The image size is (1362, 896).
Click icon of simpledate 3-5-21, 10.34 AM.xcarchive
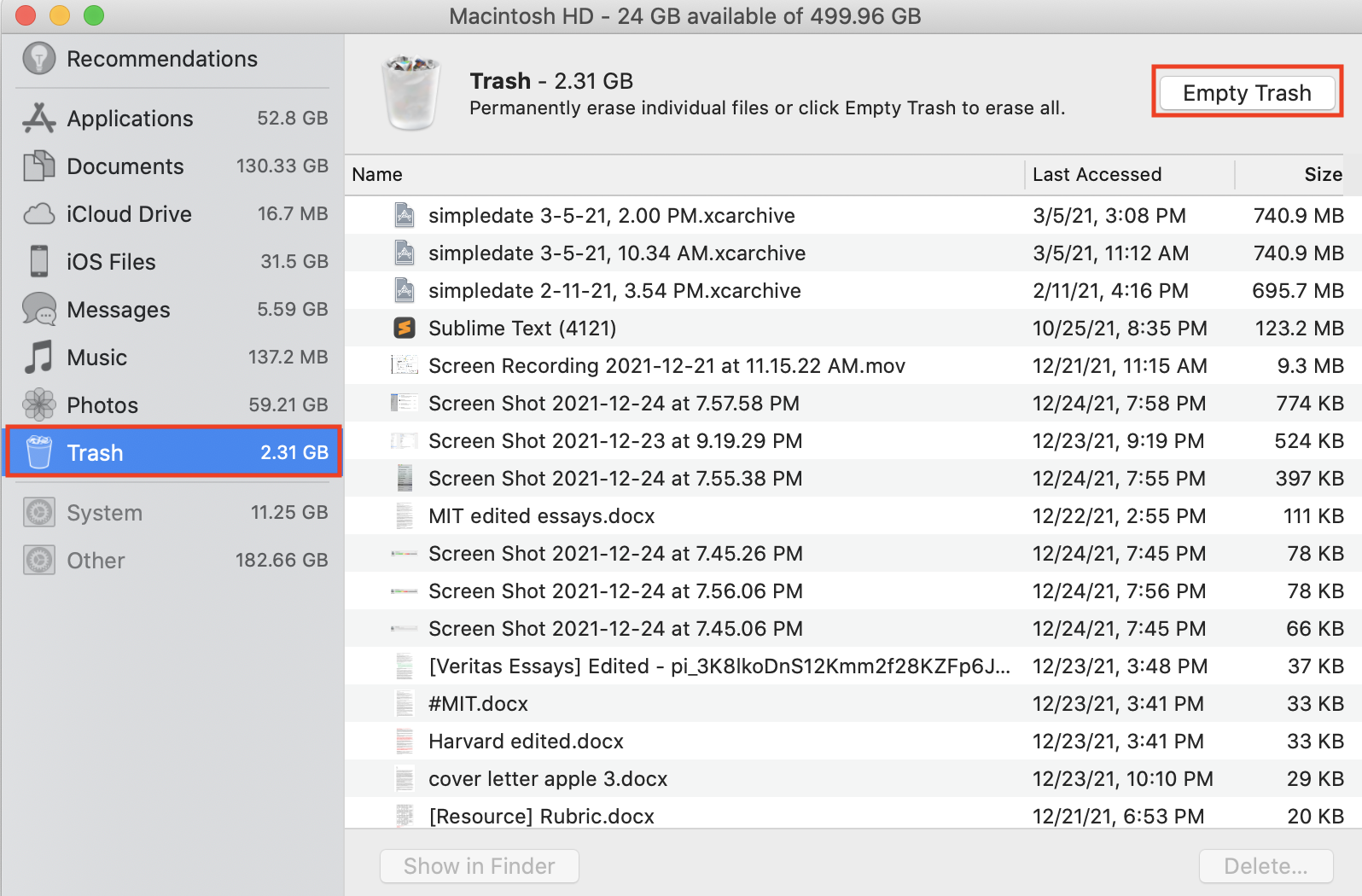pos(405,253)
